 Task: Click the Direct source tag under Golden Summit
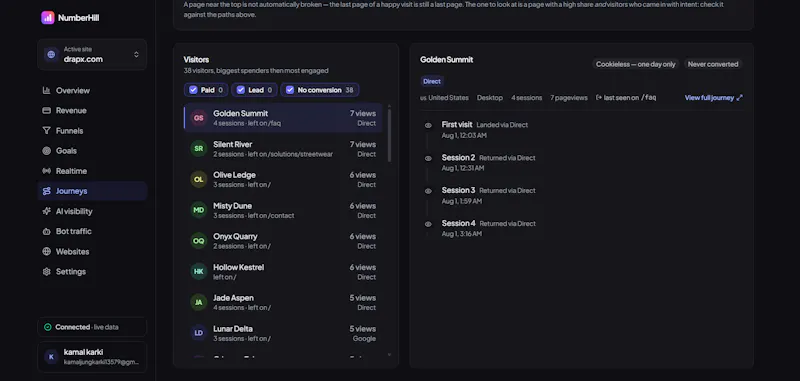432,81
